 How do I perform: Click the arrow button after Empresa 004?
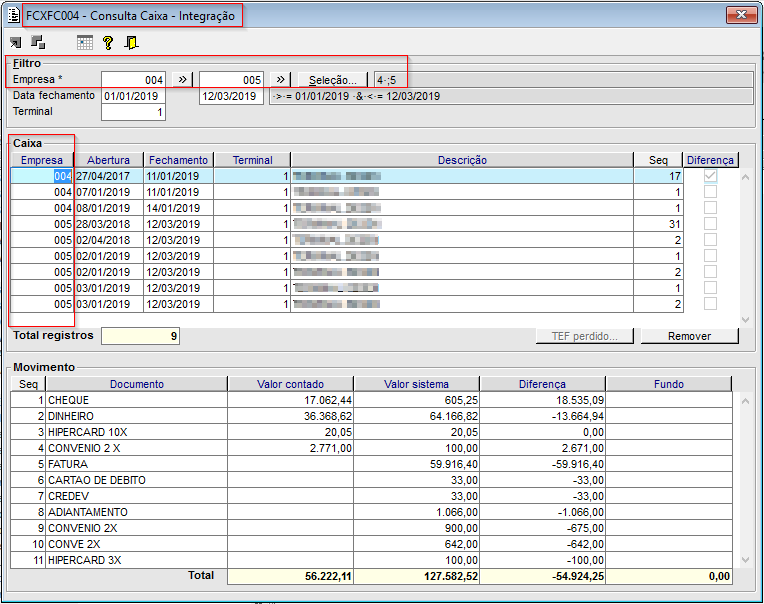[x=182, y=79]
